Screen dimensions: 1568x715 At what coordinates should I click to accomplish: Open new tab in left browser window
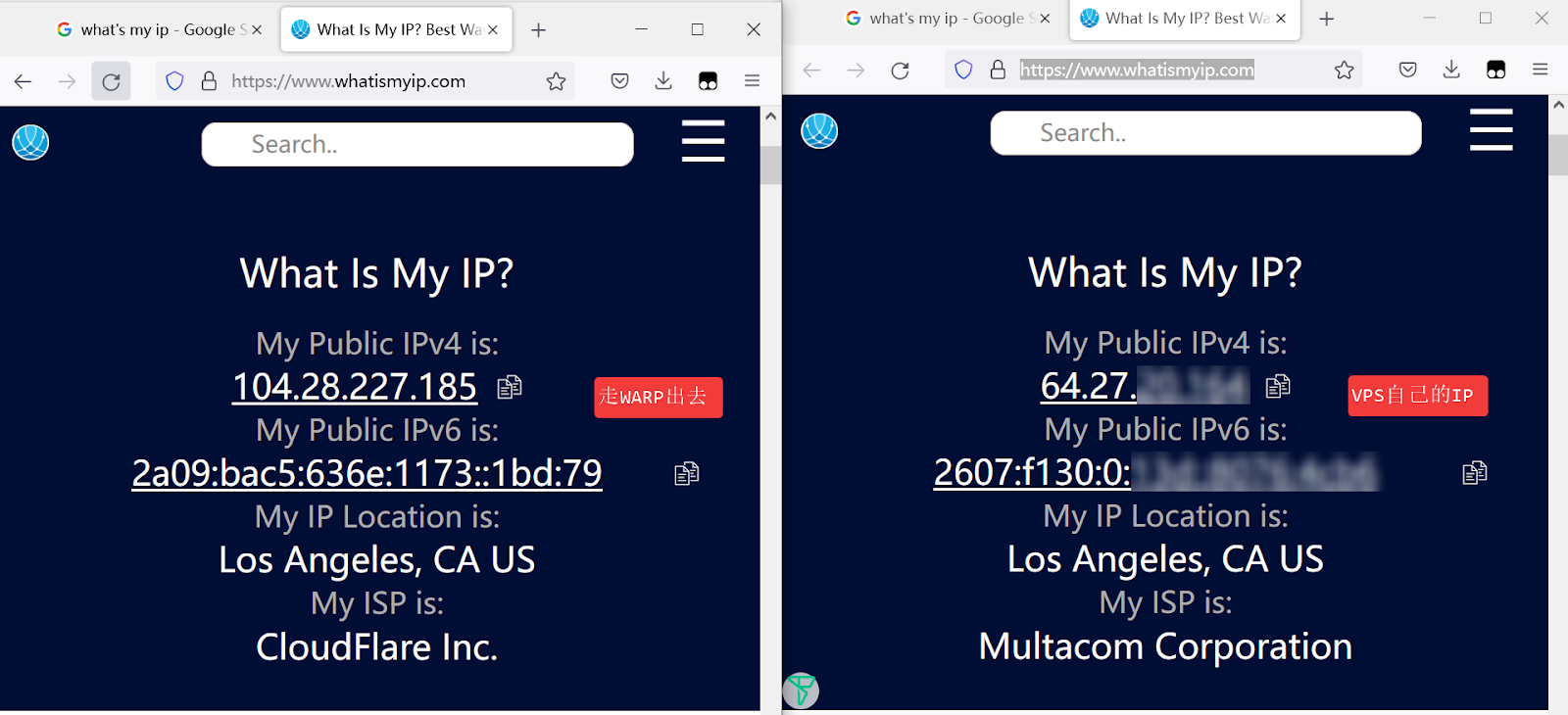pyautogui.click(x=538, y=30)
